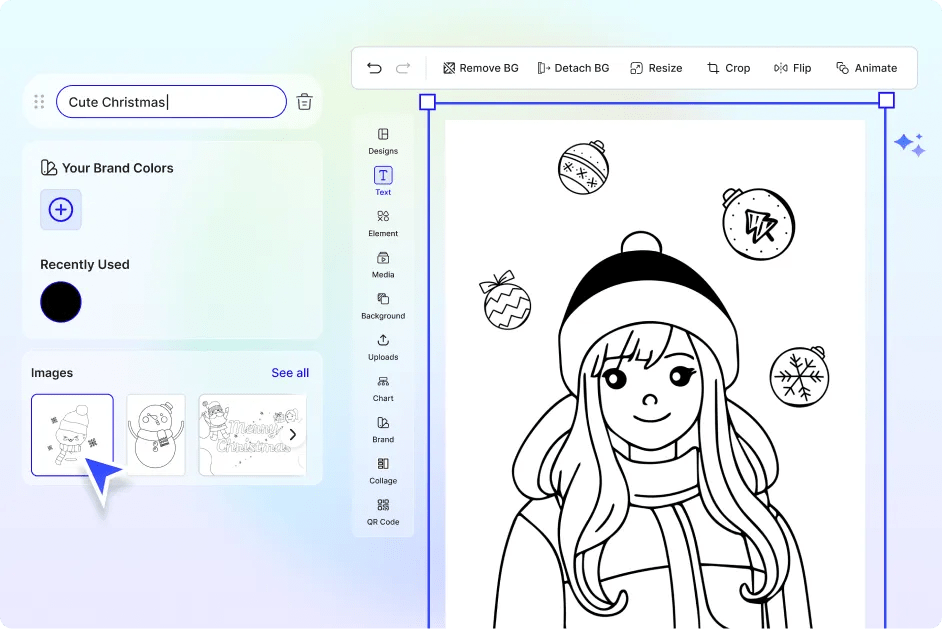
Task: Activate the Crop tool
Action: (x=728, y=68)
